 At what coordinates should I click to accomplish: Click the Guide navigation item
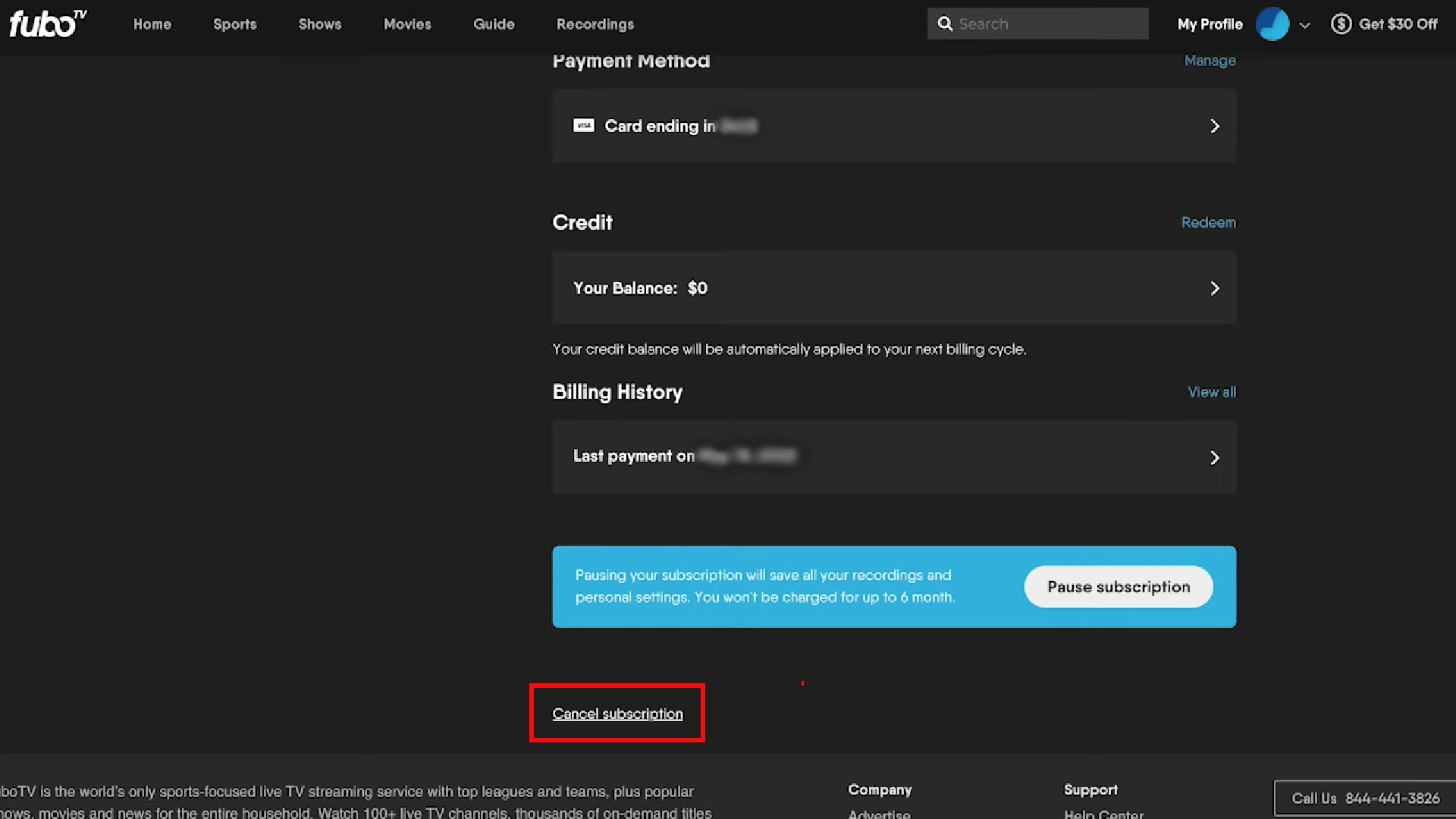tap(493, 24)
